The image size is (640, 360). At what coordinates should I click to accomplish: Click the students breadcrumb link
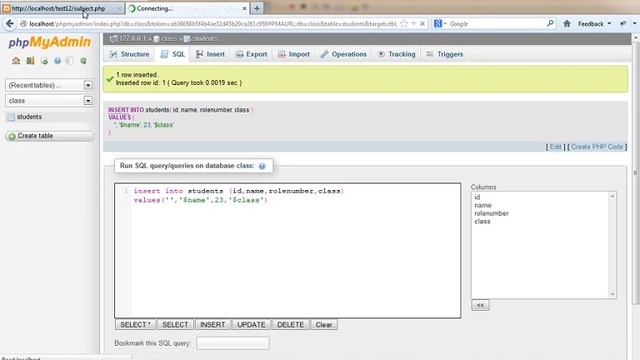204,39
